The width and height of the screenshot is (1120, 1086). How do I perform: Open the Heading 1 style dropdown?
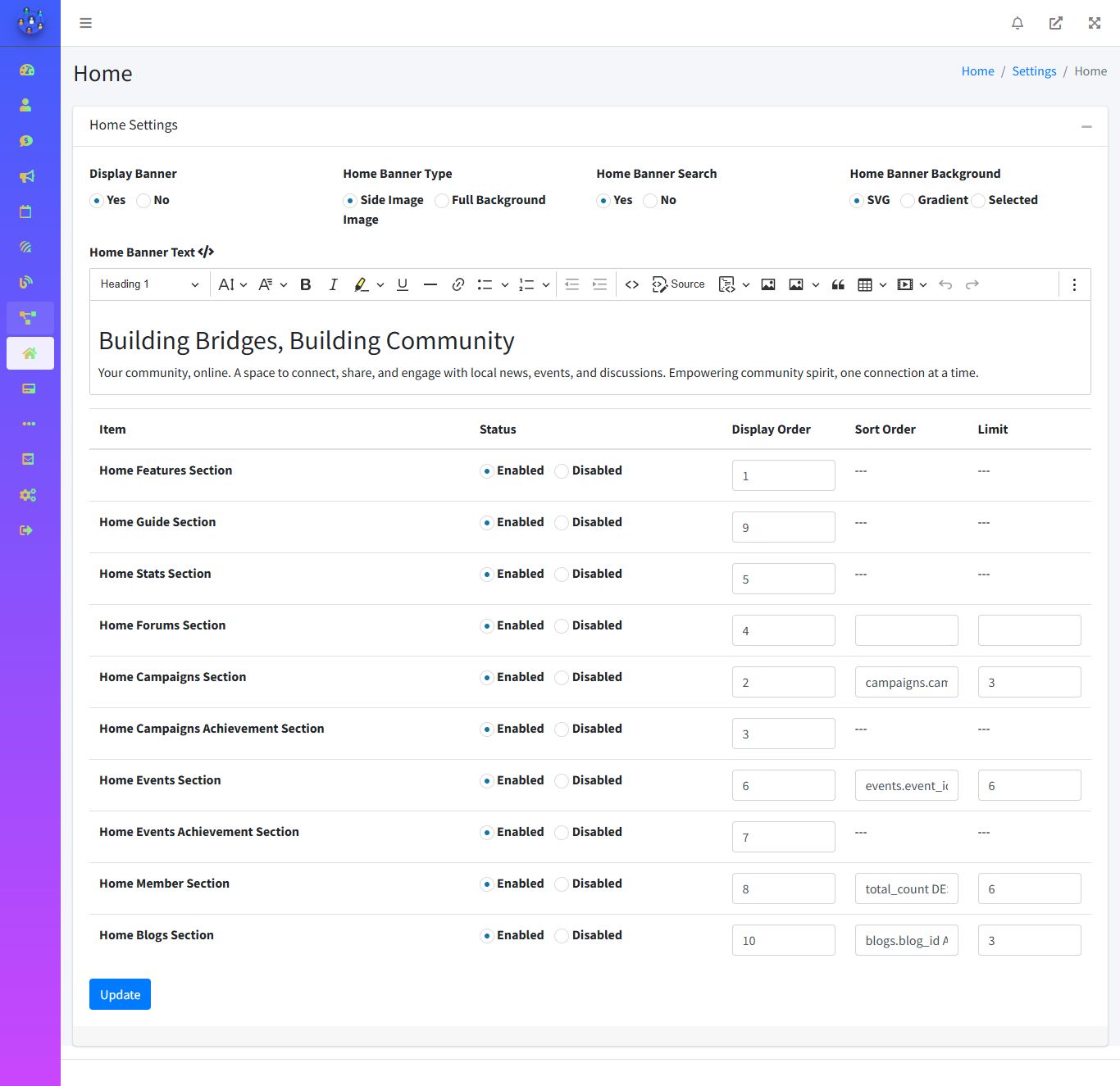click(149, 284)
